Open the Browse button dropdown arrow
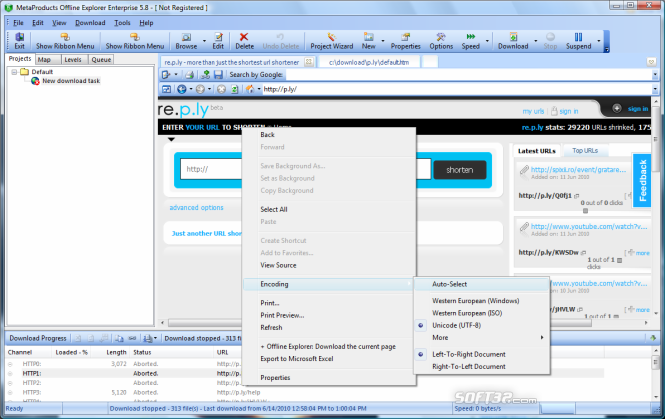The height and width of the screenshot is (419, 665). pyautogui.click(x=204, y=41)
